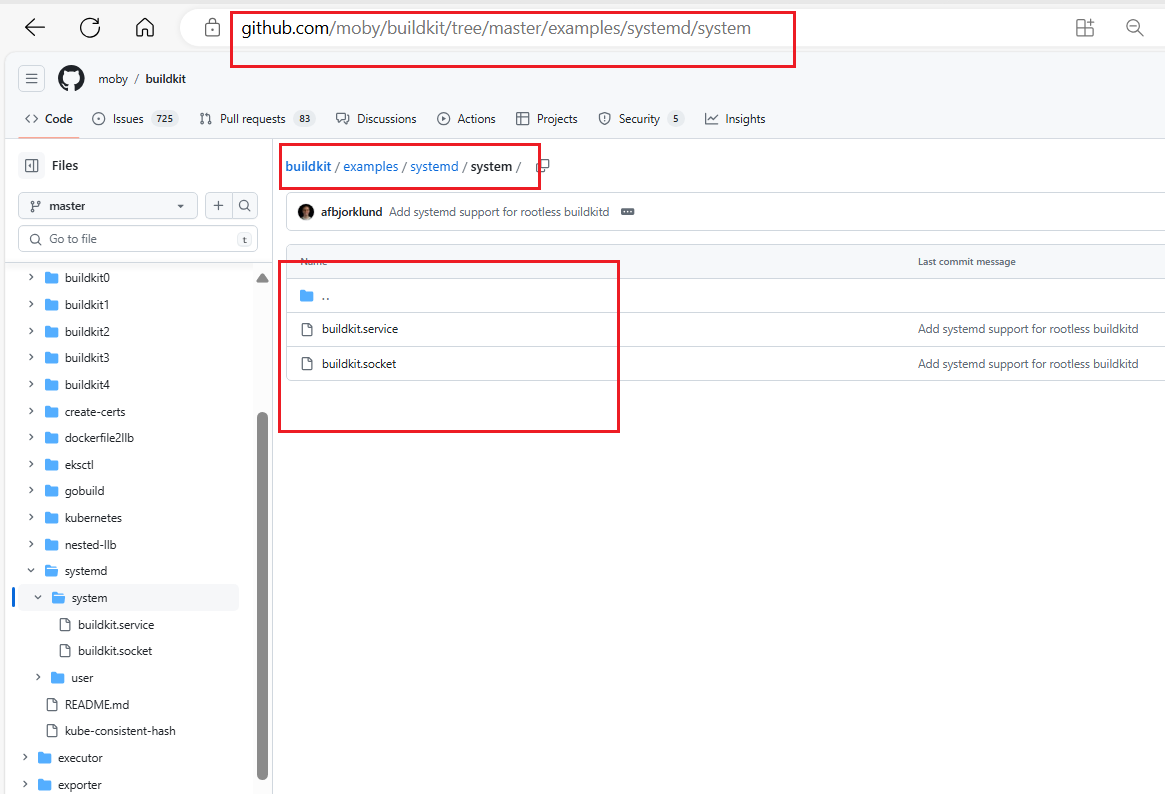Collapse the systemd folder
Image resolution: width=1165 pixels, height=794 pixels.
(x=30, y=570)
